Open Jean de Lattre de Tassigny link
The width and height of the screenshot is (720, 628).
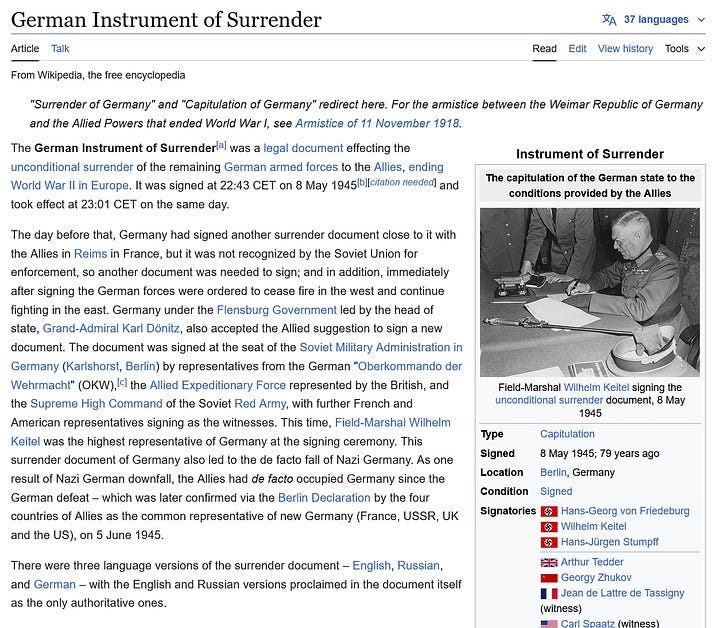[x=622, y=594]
